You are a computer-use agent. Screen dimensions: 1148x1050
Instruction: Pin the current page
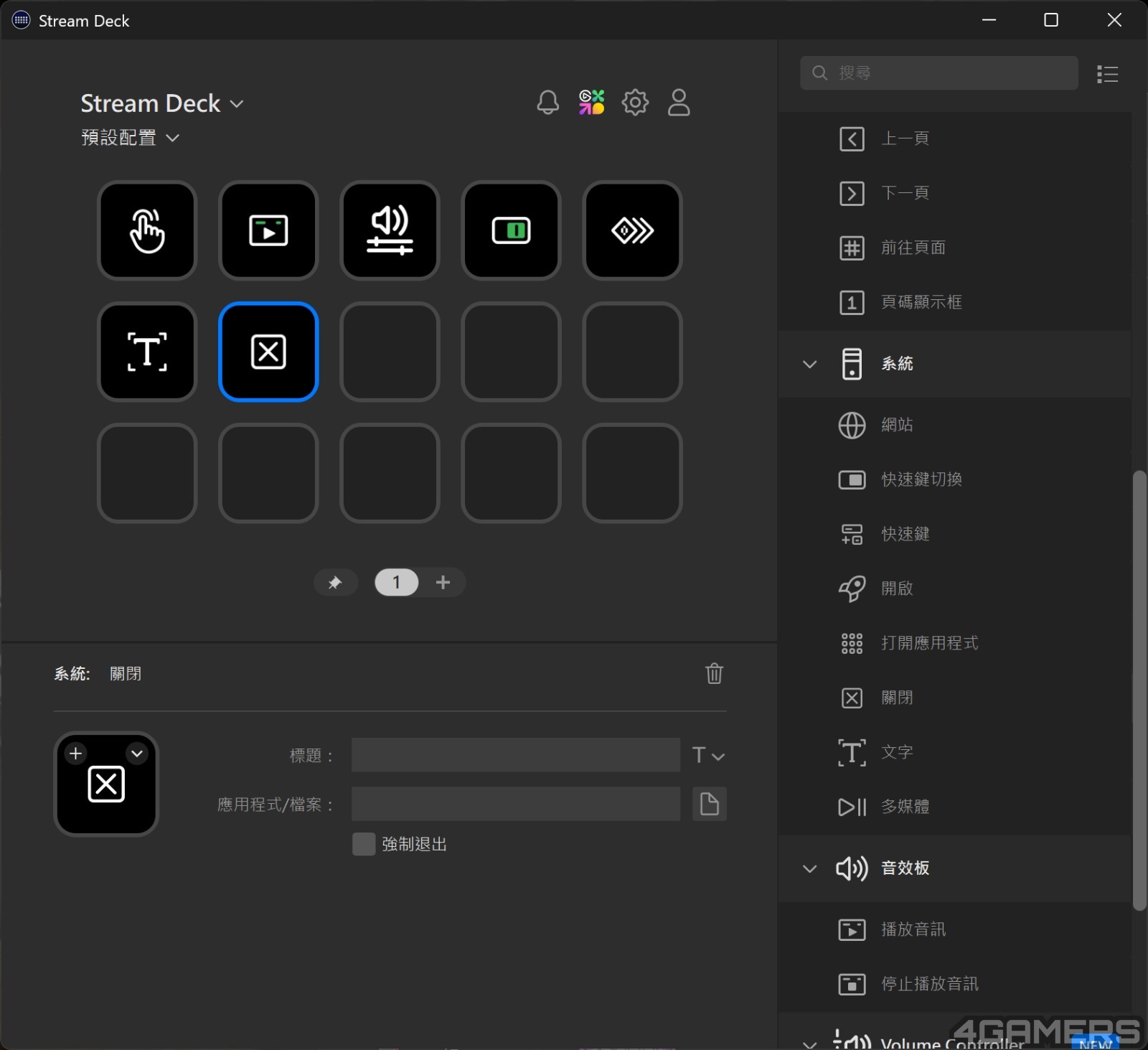click(x=335, y=582)
